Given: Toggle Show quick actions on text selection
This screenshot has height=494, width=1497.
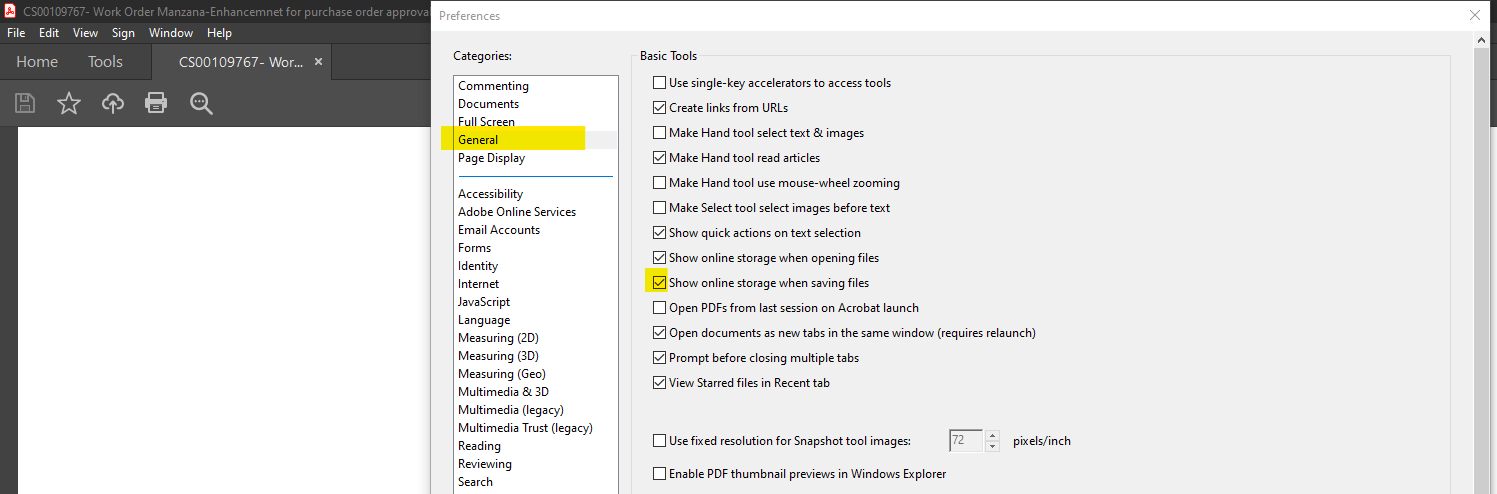Looking at the screenshot, I should (x=659, y=233).
